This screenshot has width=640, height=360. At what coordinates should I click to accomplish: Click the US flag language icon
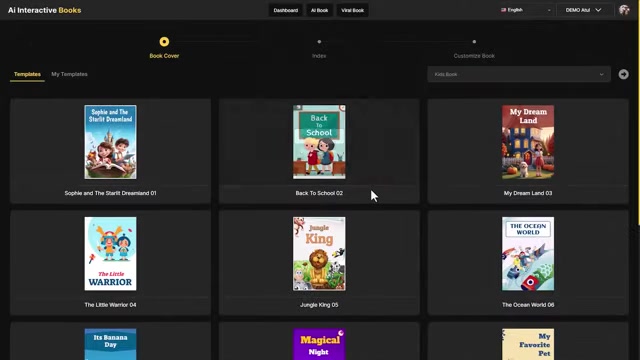pyautogui.click(x=503, y=10)
